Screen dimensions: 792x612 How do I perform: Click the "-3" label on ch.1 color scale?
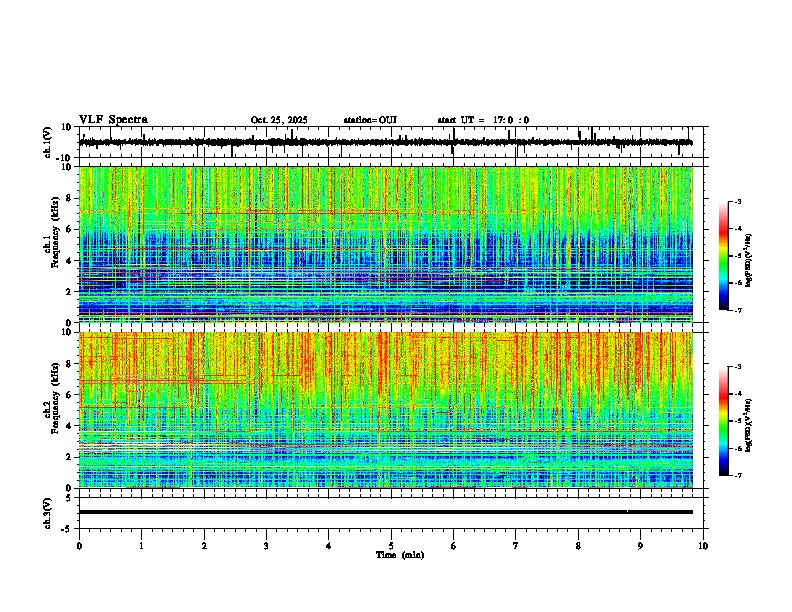[737, 201]
